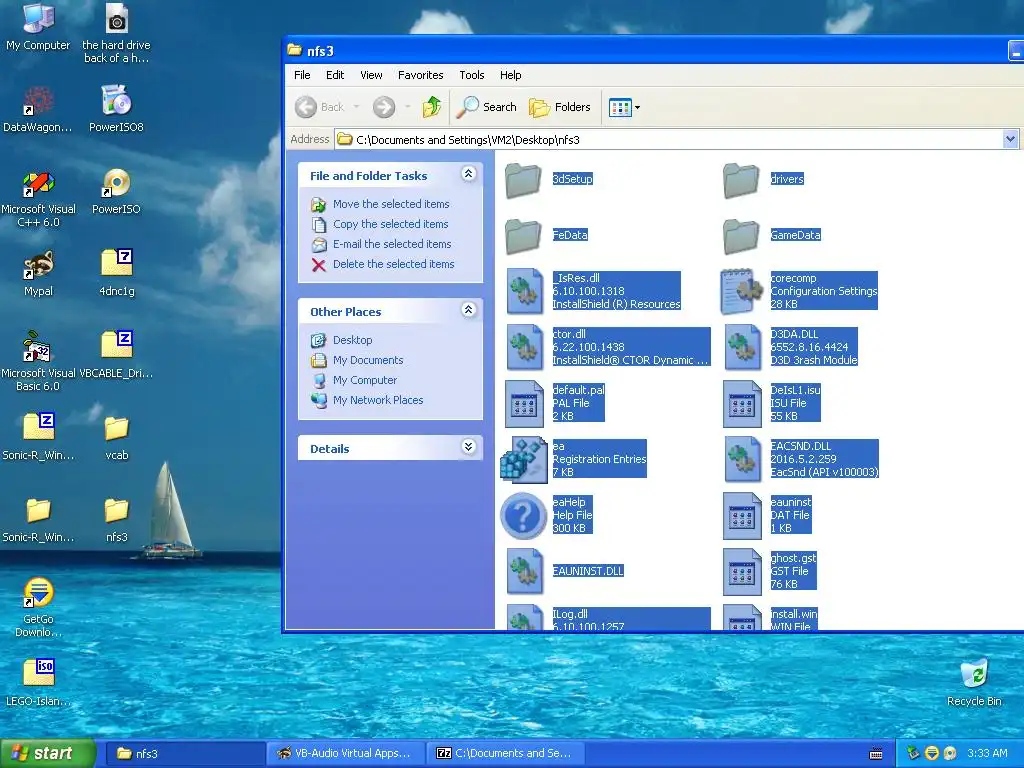Screen dimensions: 1024x768
Task: Click the Up folder toolbar icon
Action: click(x=432, y=106)
